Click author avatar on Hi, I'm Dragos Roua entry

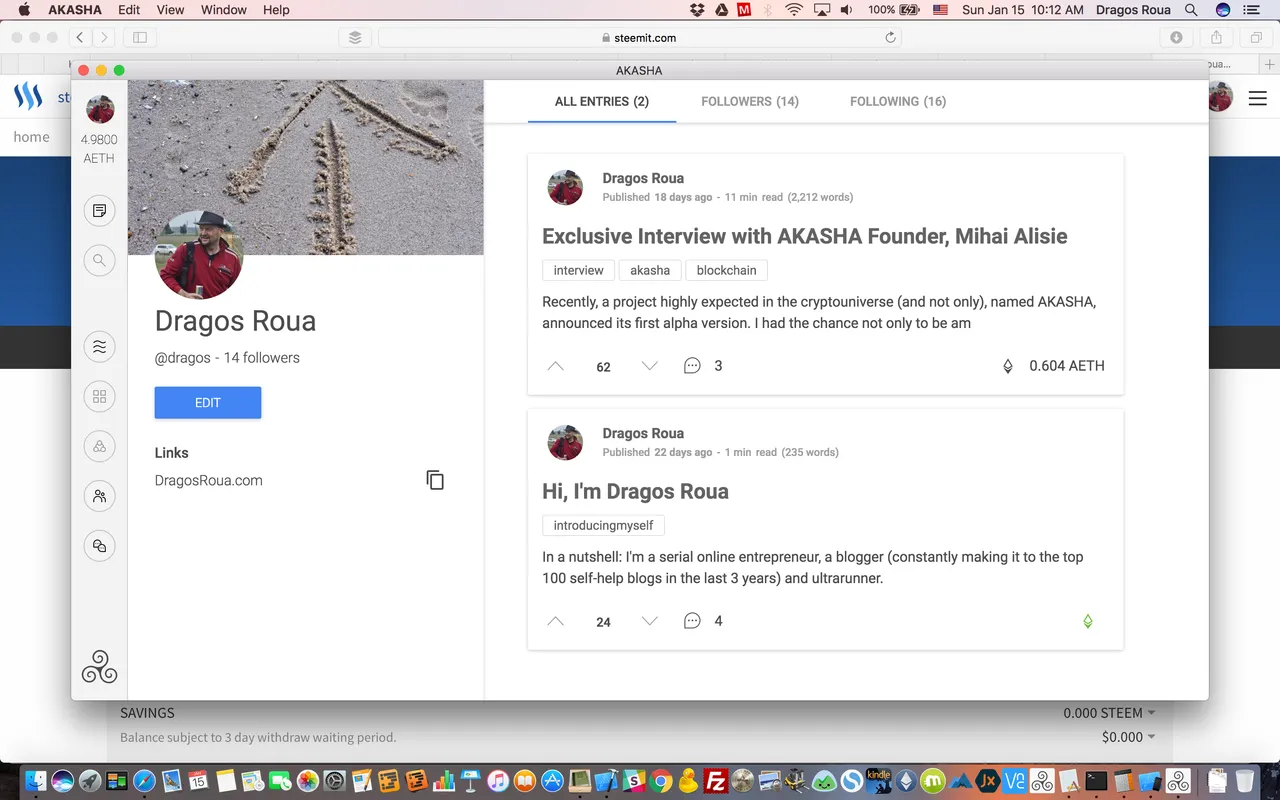565,443
